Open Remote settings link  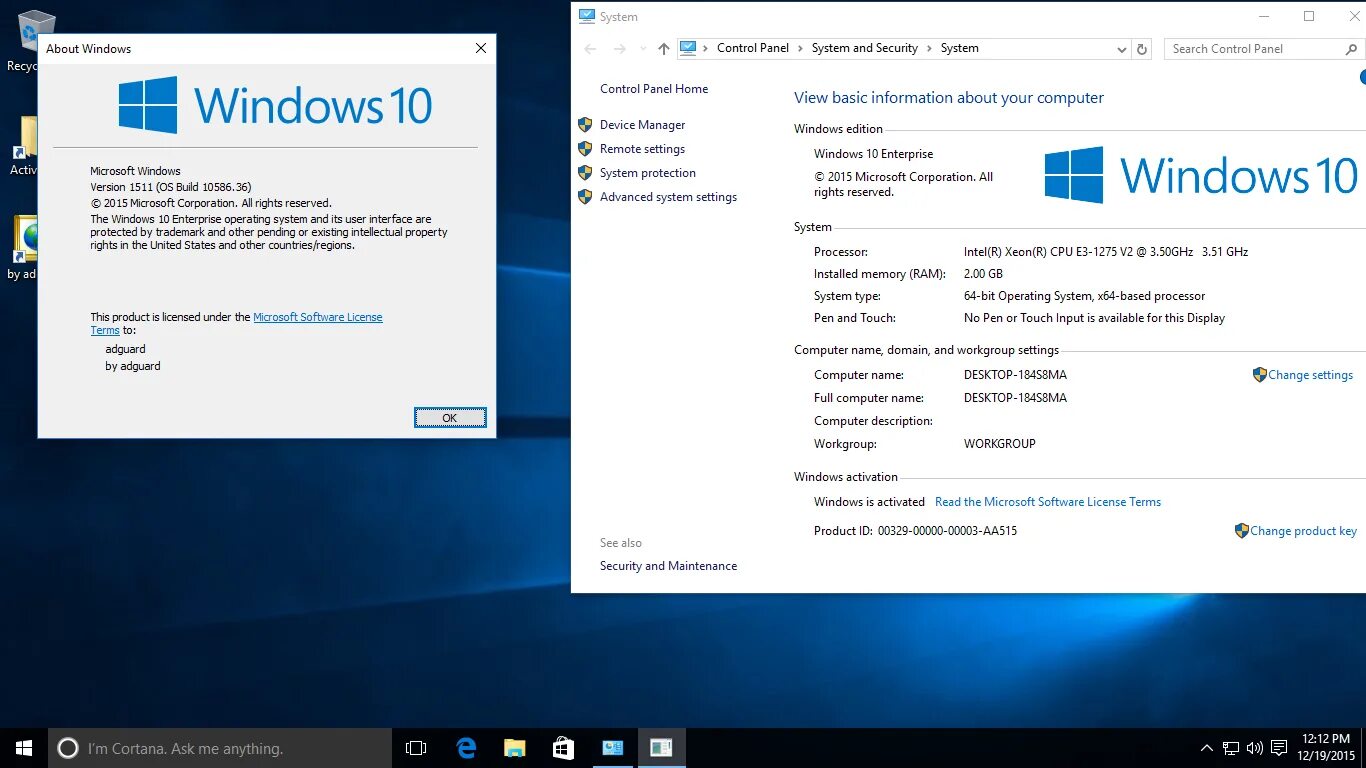643,149
